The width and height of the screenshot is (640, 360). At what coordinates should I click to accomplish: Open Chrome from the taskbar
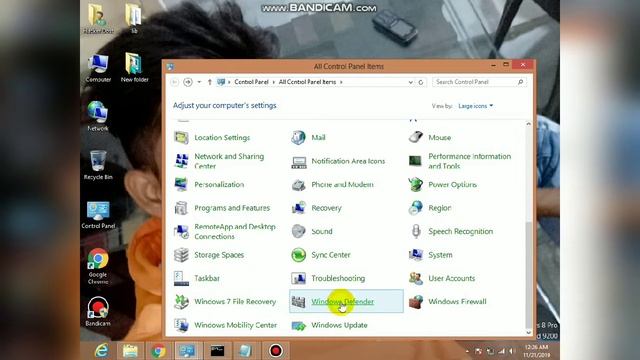pos(159,351)
